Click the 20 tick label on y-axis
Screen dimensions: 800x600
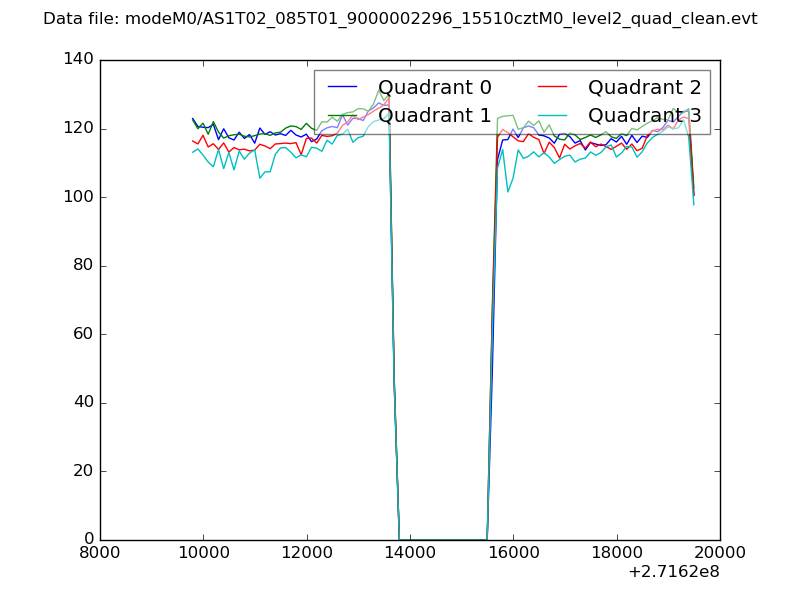click(x=85, y=471)
